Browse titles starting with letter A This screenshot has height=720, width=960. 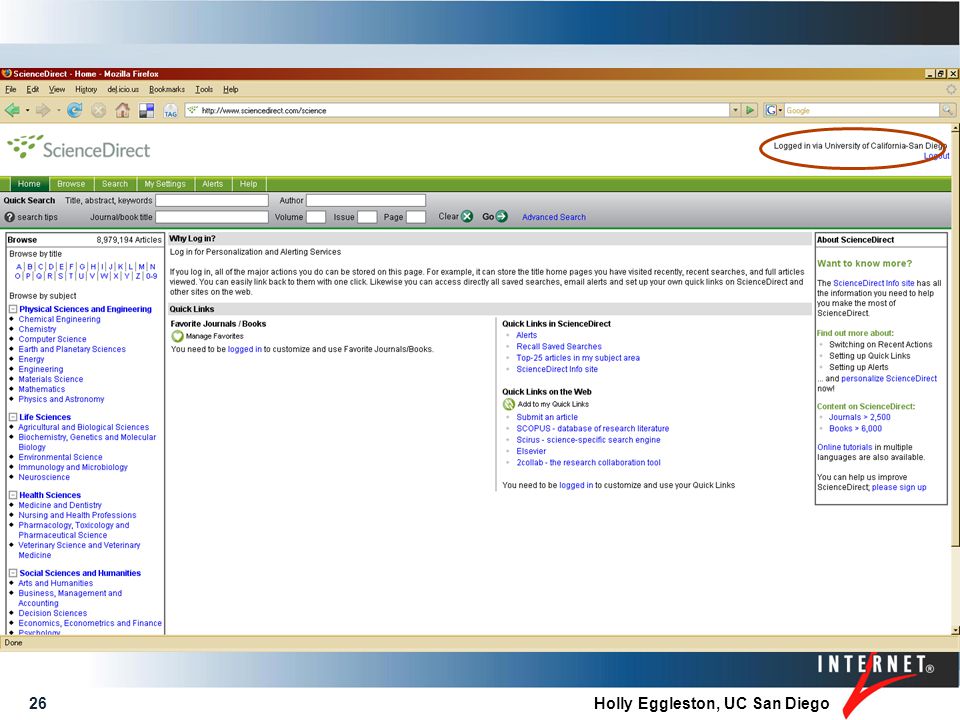tap(19, 267)
